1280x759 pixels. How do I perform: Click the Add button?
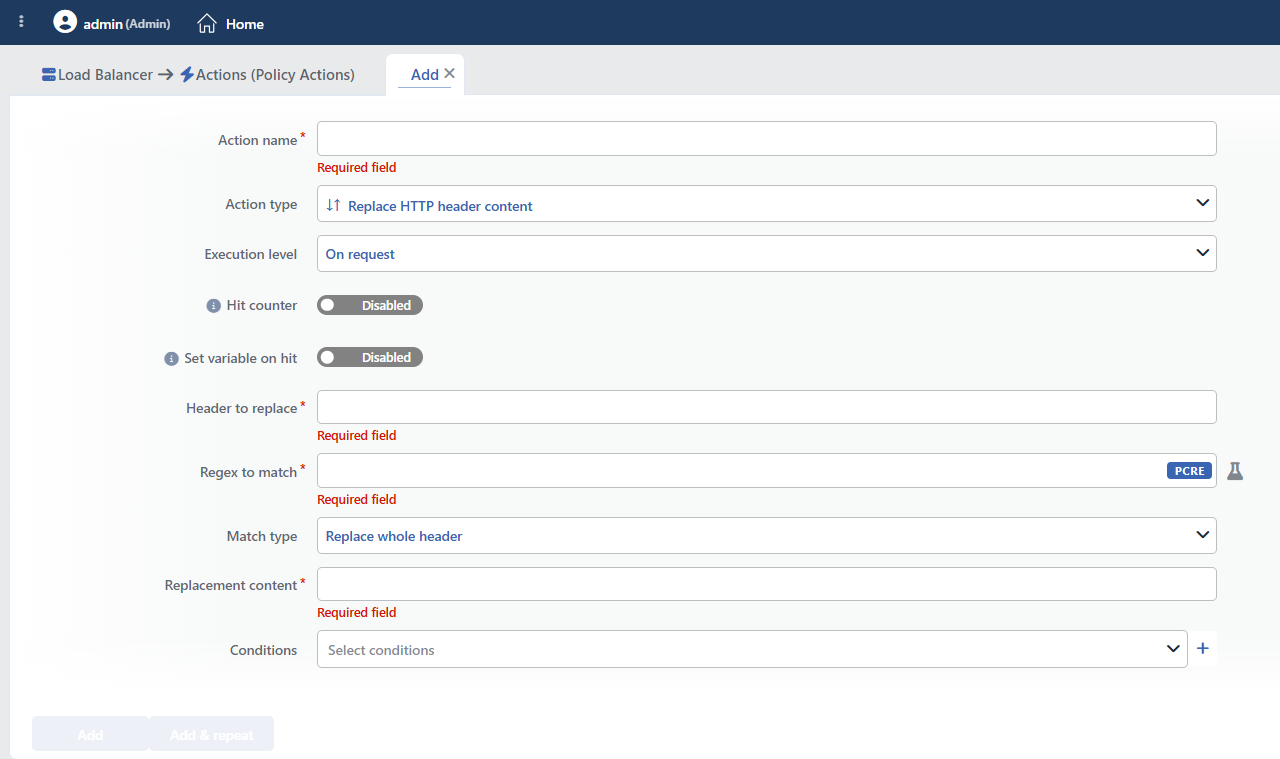click(90, 734)
